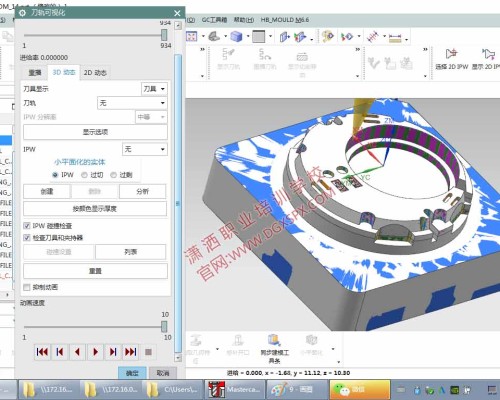Click the dialog settings gear icon
The image size is (500, 400).
(22, 13)
